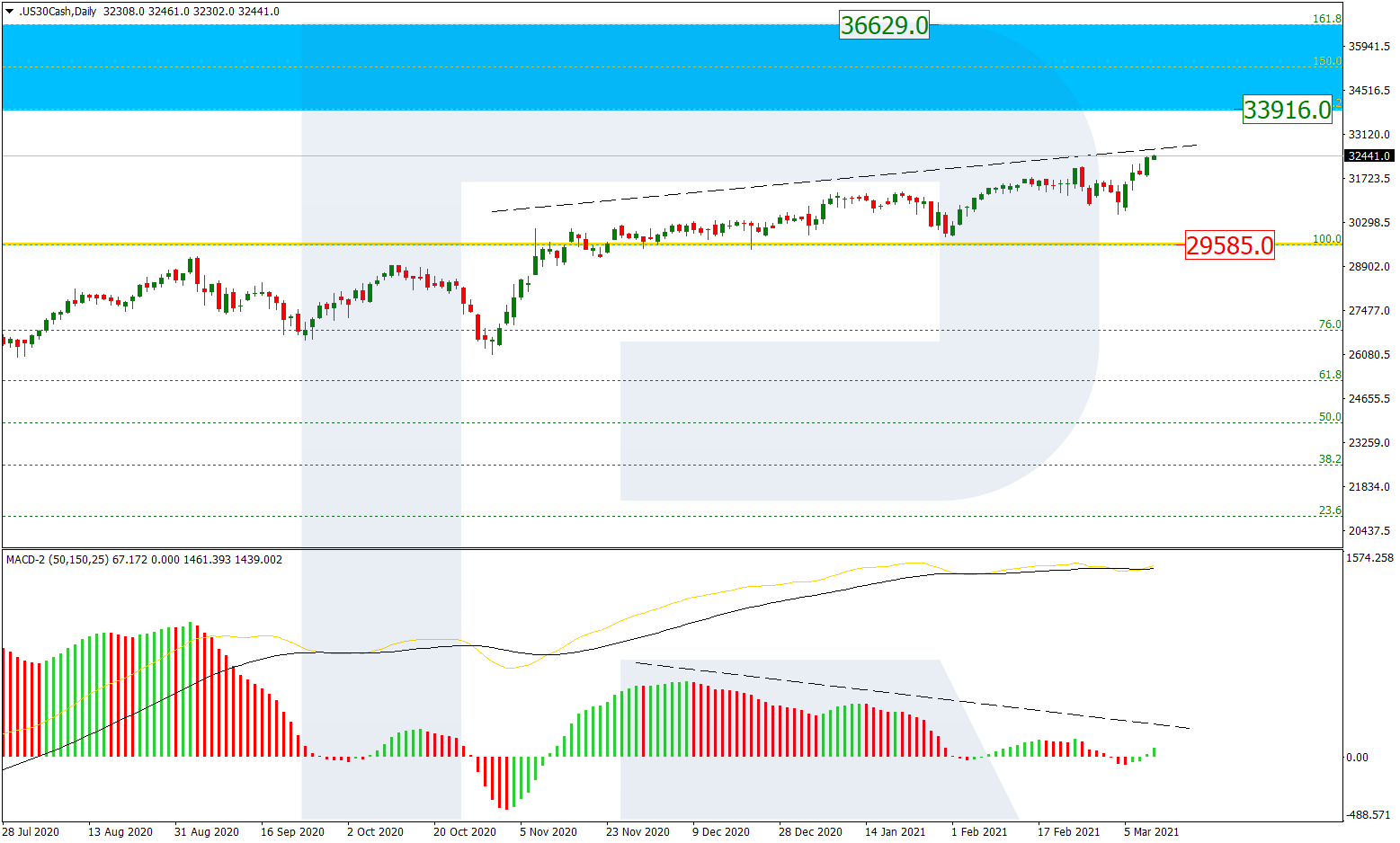This screenshot has width=1400, height=843.
Task: Click the 33120.0 price axis value
Action: 1369,134
